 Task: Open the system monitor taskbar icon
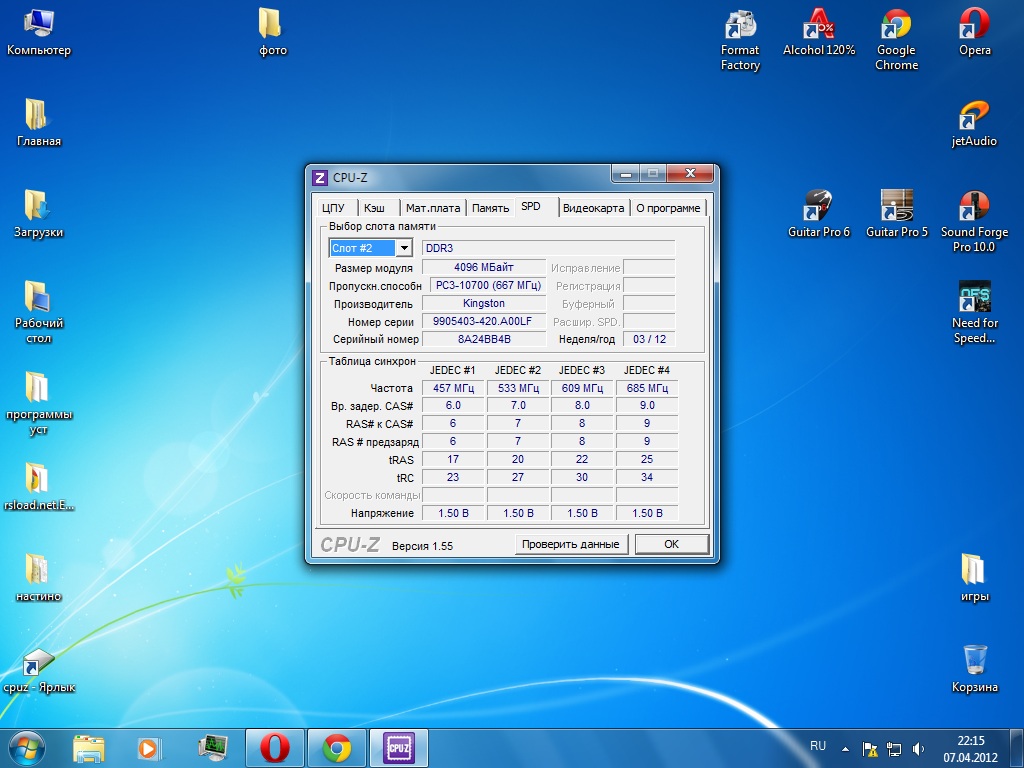point(212,748)
